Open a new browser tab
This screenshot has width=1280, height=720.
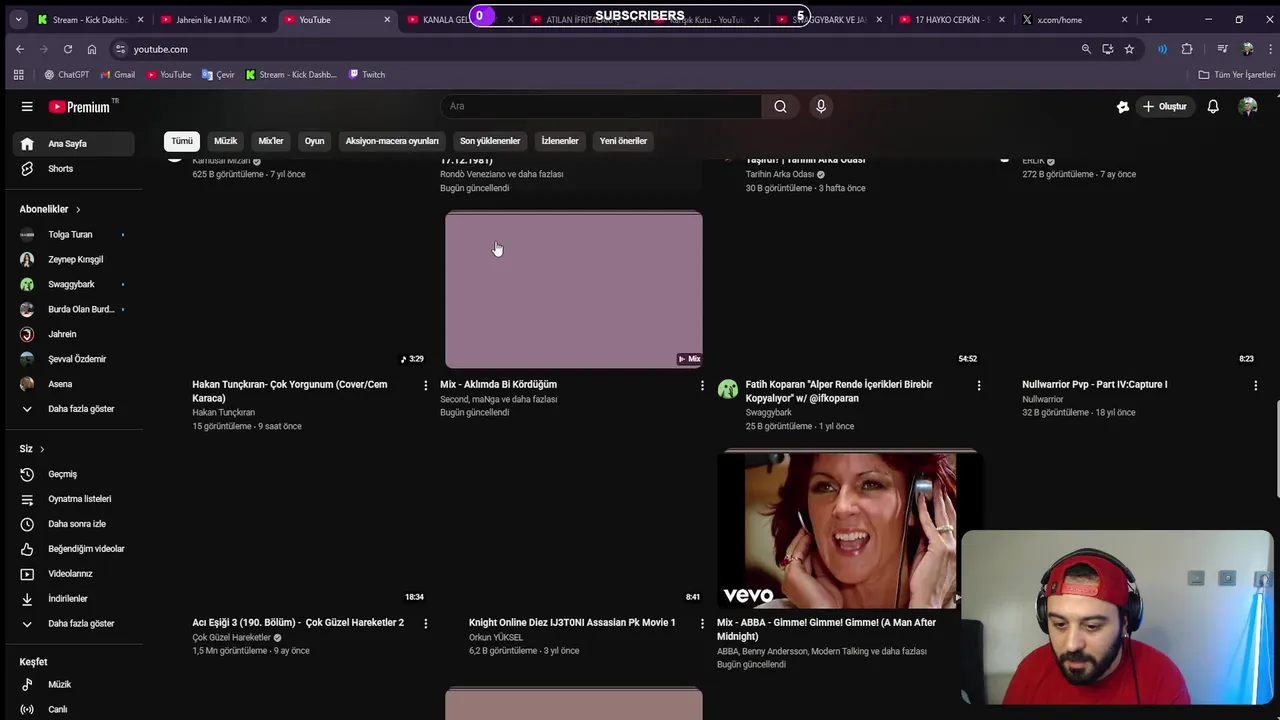coord(1148,19)
